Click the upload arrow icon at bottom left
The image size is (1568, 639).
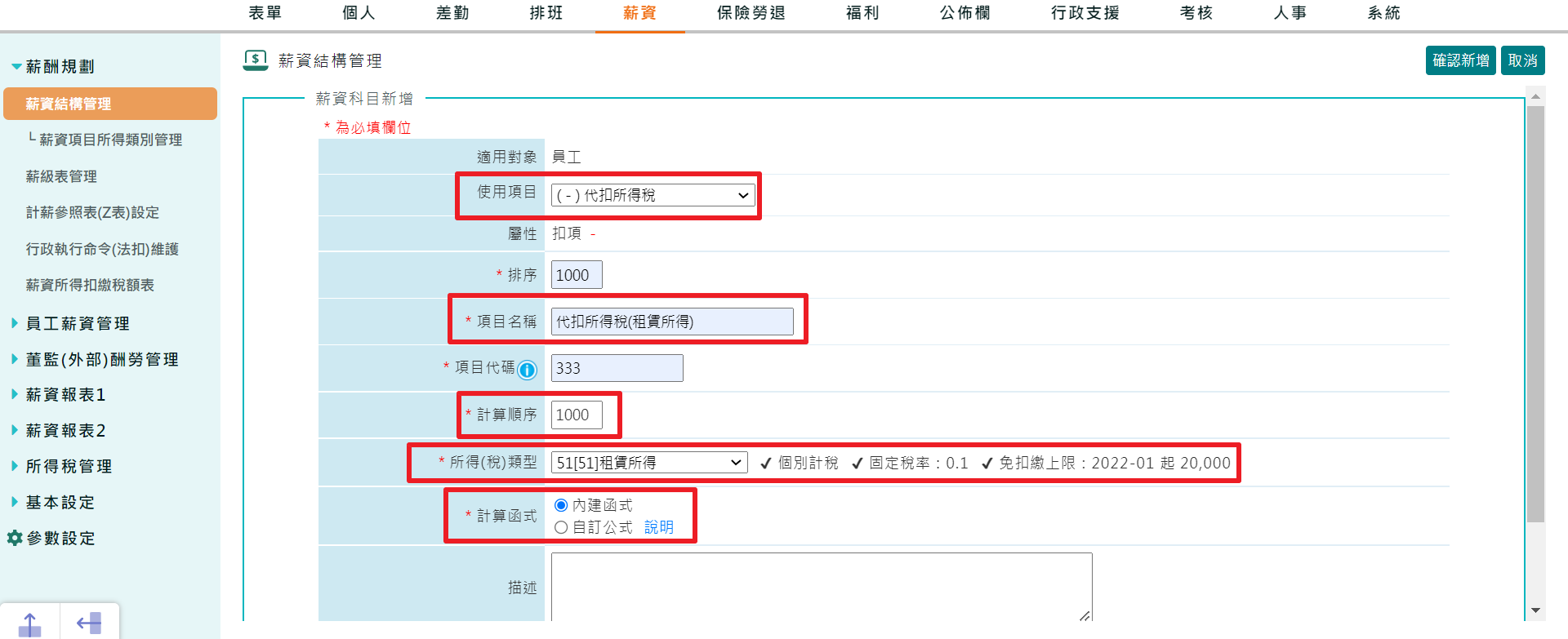tap(29, 624)
